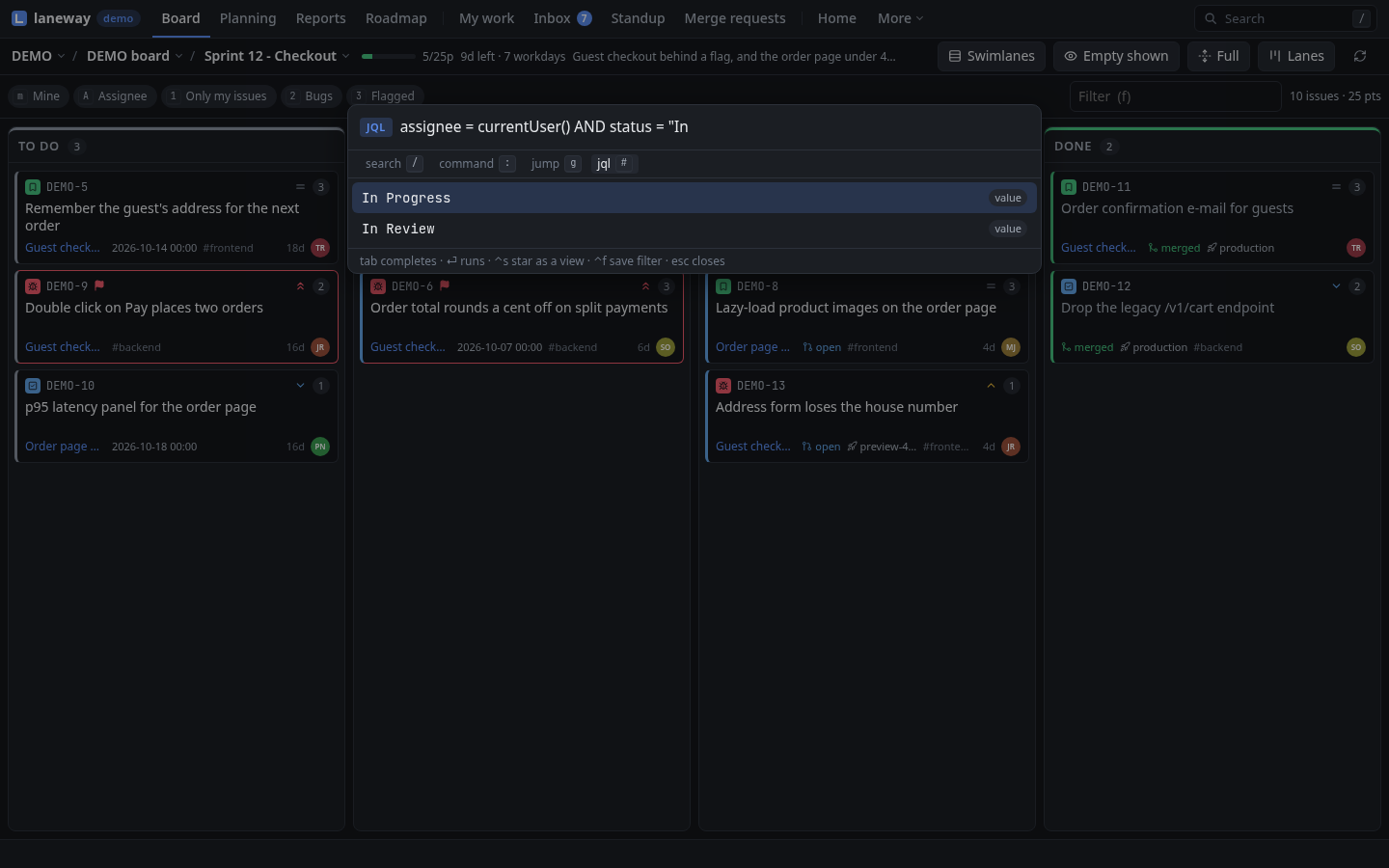Click the JQL badge in the palette
1389x868 pixels.
tap(375, 127)
